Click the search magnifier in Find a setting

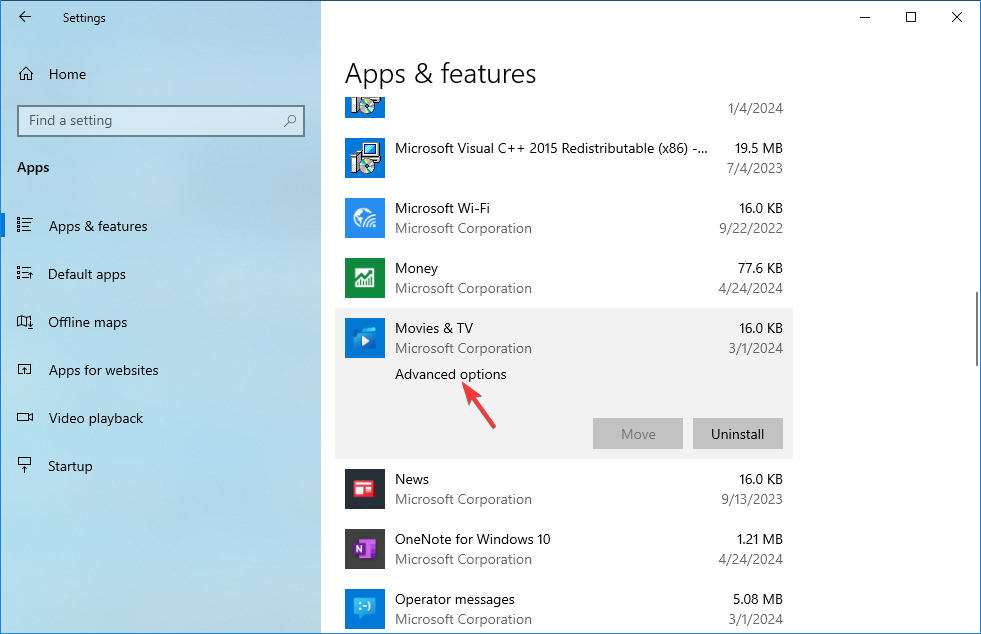tap(290, 120)
